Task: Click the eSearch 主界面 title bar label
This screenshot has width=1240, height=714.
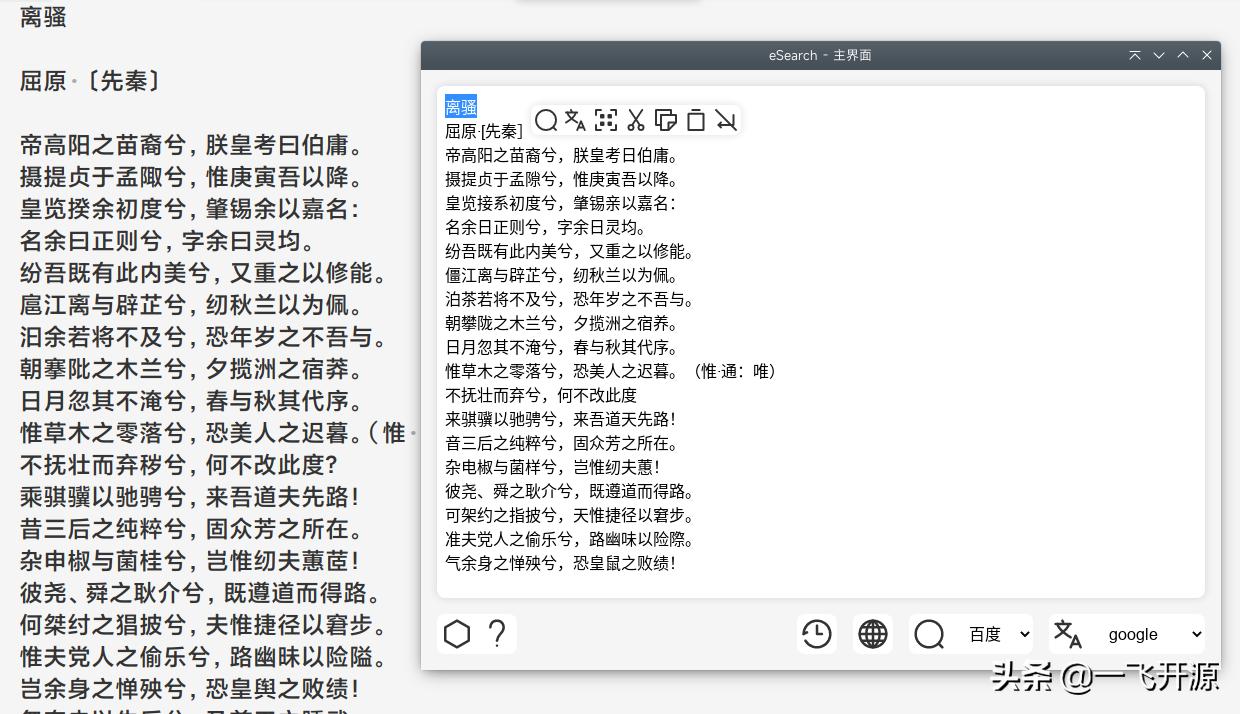Action: coord(820,55)
